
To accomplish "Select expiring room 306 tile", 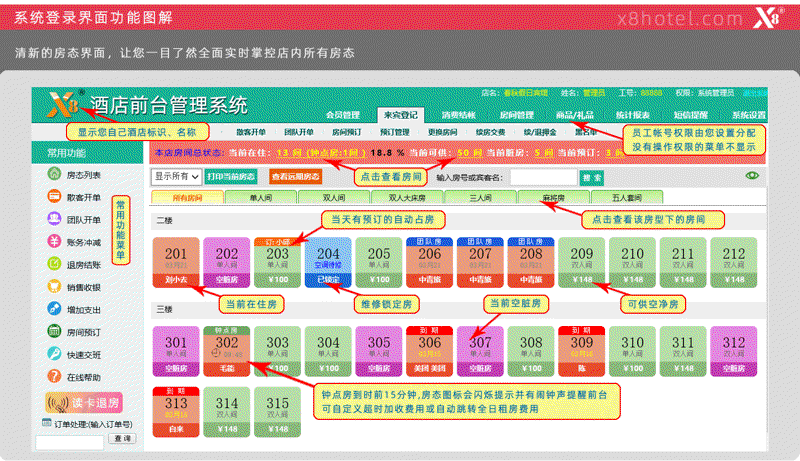I will (430, 351).
